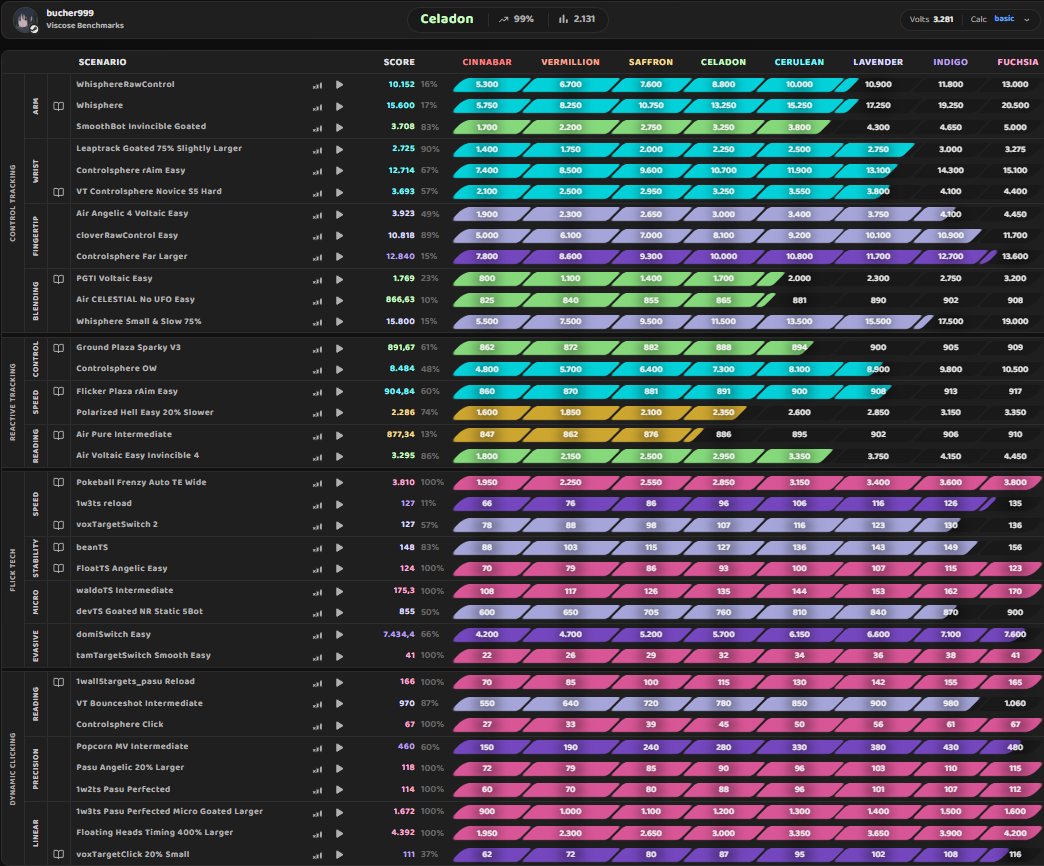
Task: Expand the Calc chevron arrow
Action: pos(1026,19)
